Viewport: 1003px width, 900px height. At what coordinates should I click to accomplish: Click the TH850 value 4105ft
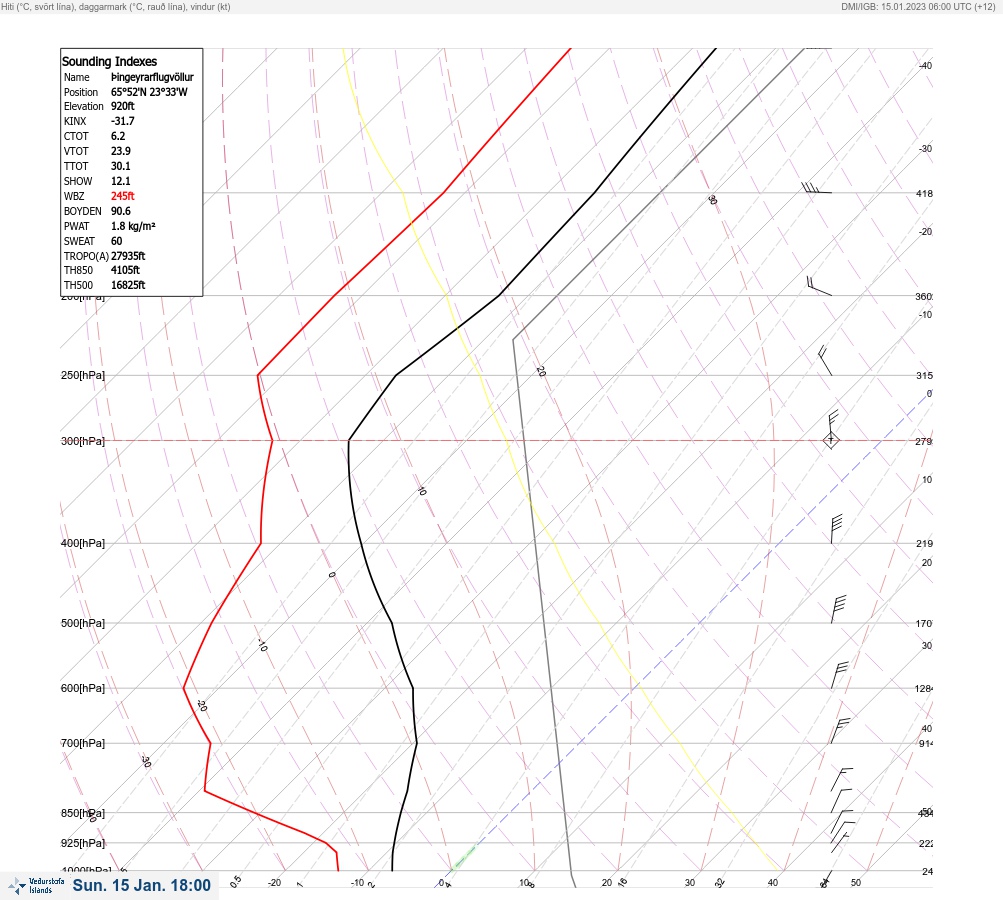[x=125, y=270]
